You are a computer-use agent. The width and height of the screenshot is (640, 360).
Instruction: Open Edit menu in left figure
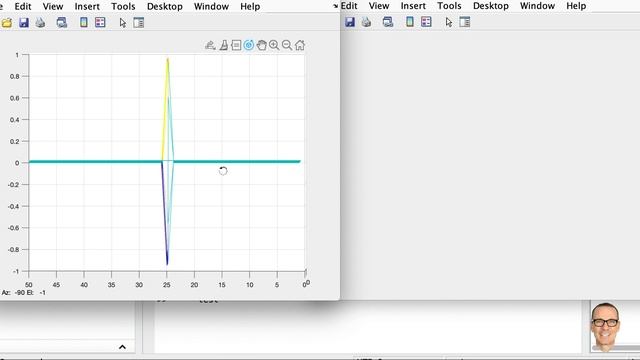(23, 7)
